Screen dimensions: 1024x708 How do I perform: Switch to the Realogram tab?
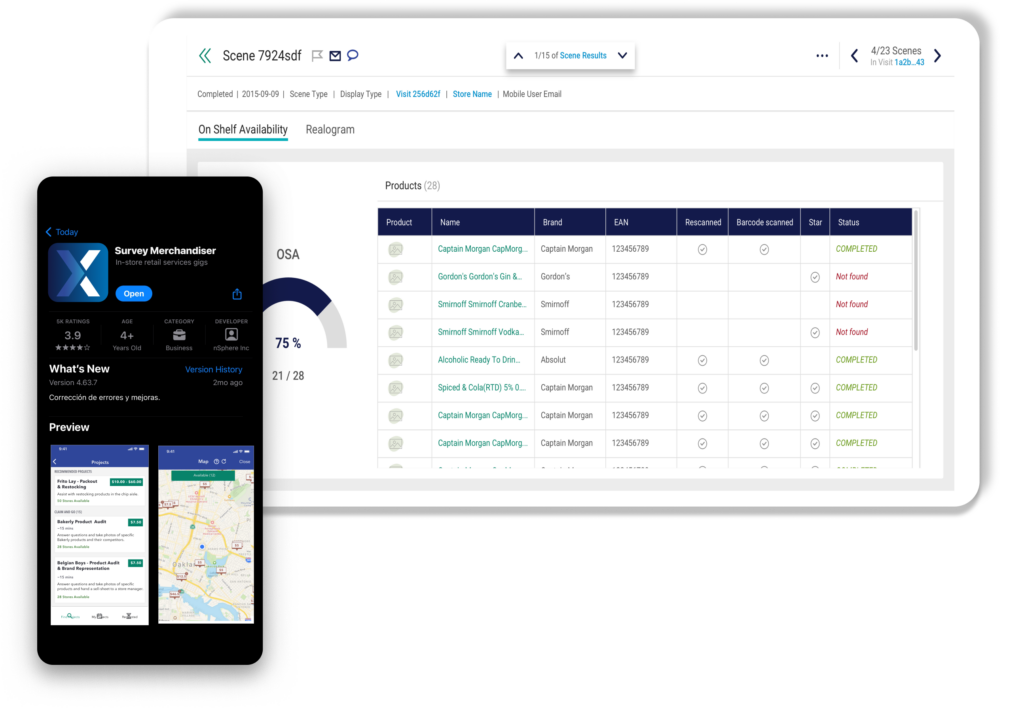pos(330,130)
